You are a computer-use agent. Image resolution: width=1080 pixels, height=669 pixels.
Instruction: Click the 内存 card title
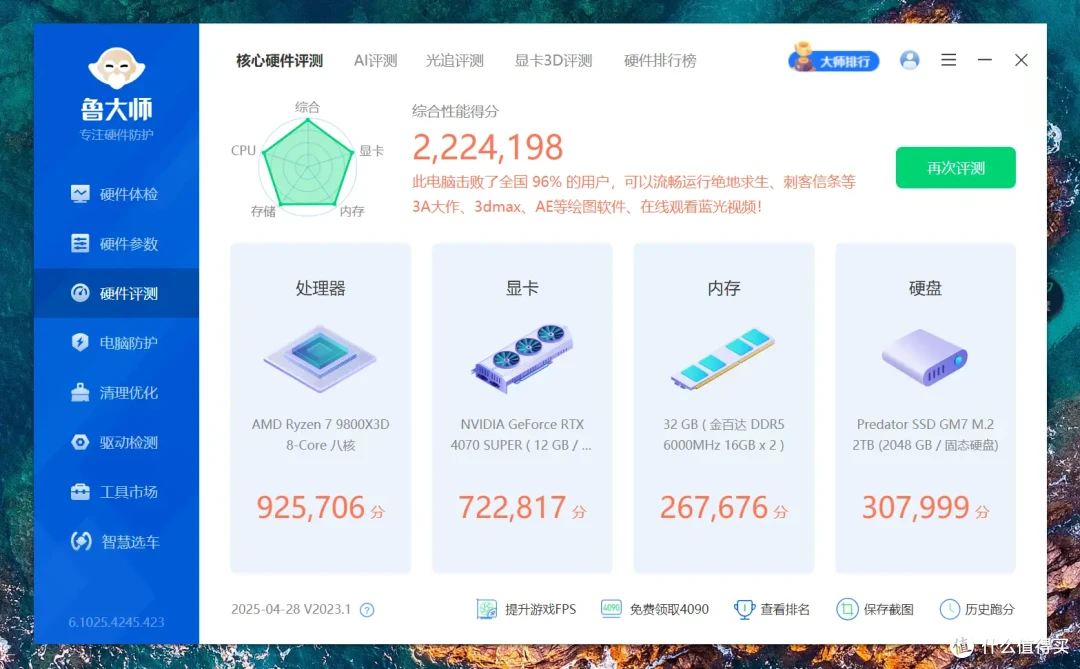723,288
